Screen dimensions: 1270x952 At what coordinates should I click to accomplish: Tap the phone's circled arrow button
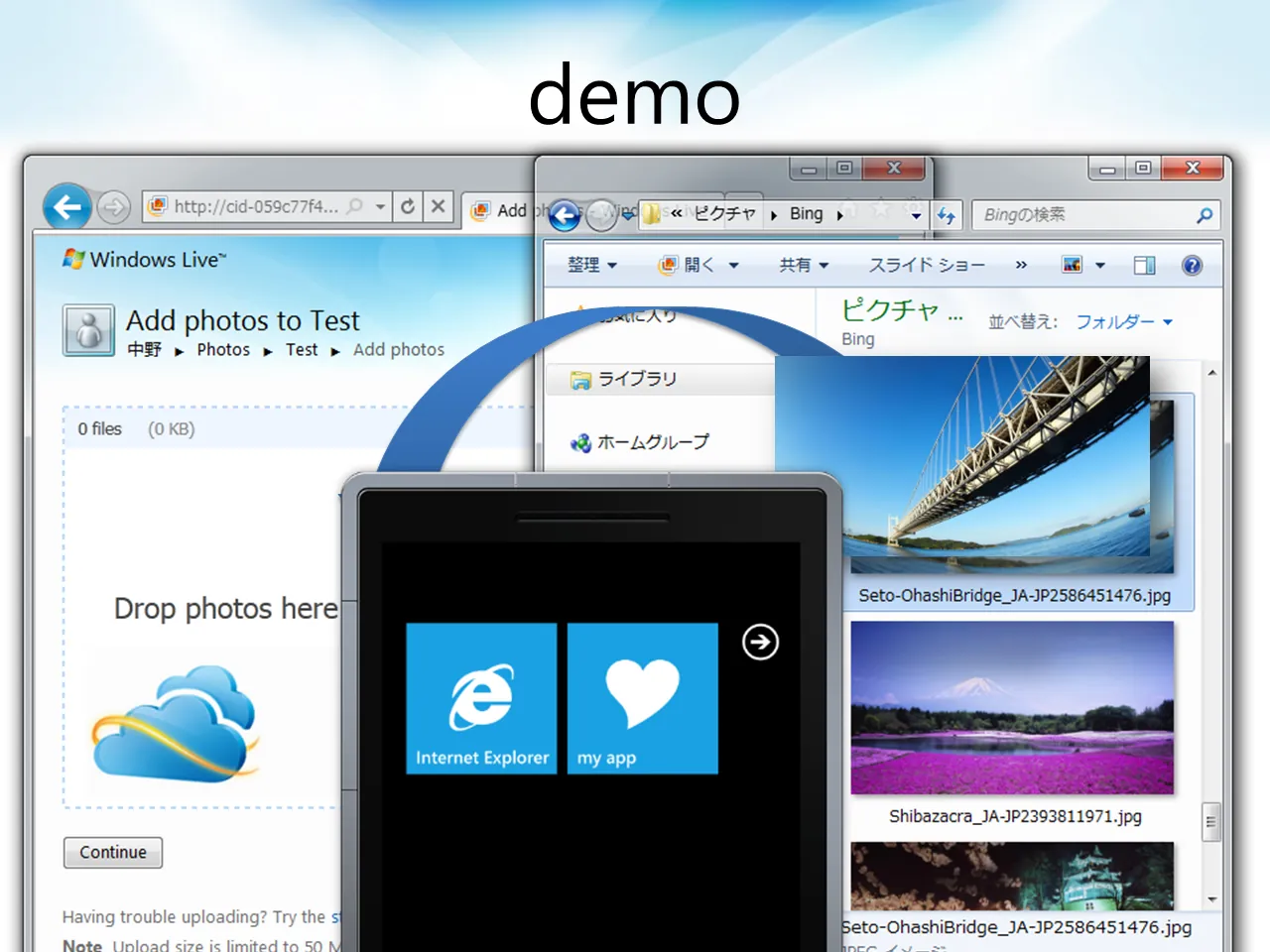[x=760, y=643]
